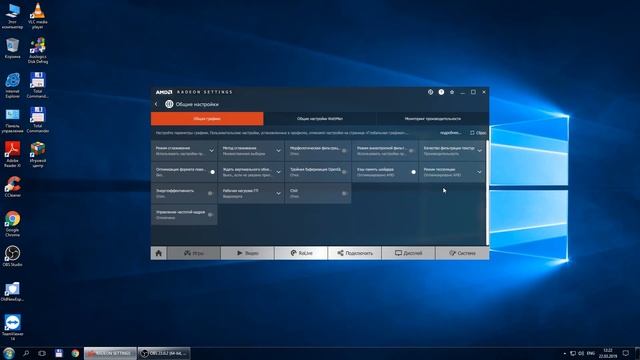Open CCleaner desktop icon
Image resolution: width=640 pixels, height=360 pixels.
pos(12,187)
